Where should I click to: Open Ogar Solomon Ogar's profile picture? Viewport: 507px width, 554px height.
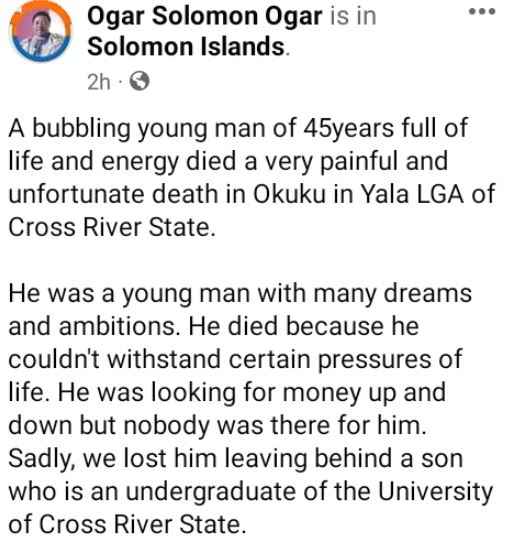pyautogui.click(x=41, y=31)
